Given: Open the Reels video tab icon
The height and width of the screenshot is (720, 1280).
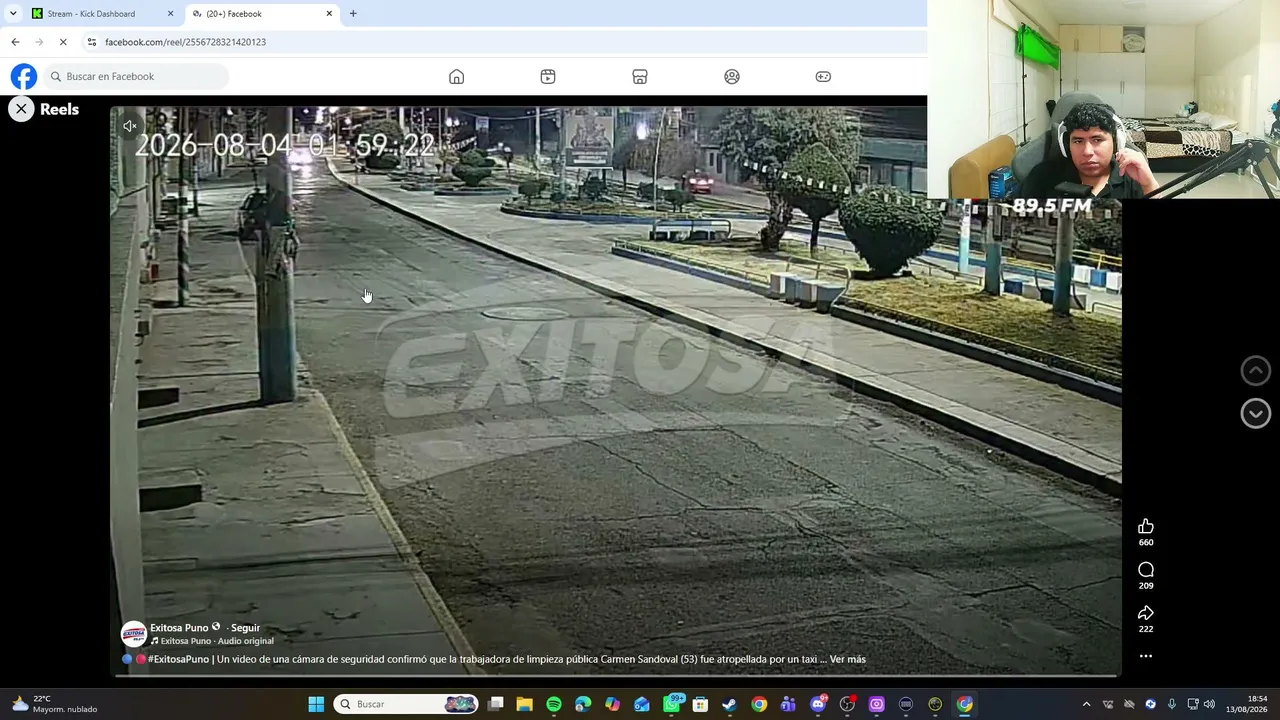Looking at the screenshot, I should click(x=548, y=77).
